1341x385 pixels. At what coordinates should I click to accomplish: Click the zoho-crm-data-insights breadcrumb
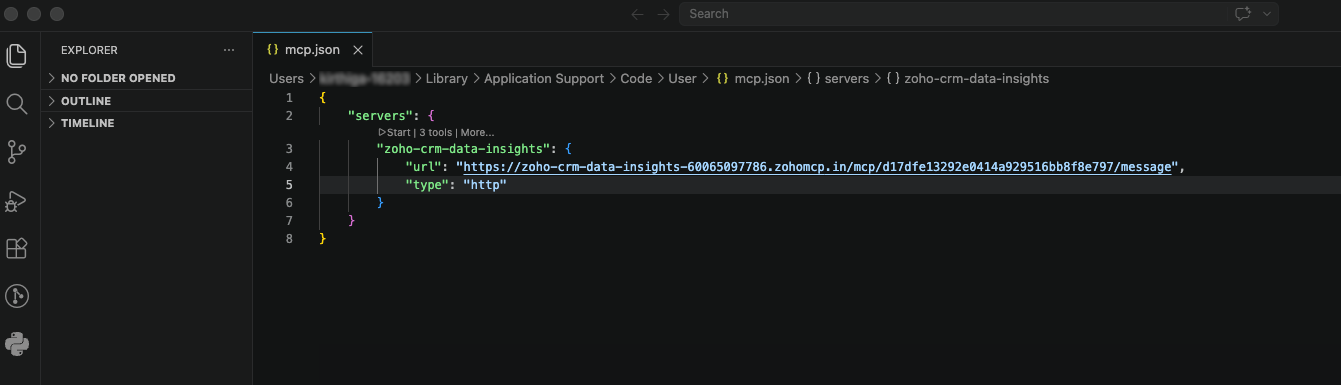pyautogui.click(x=968, y=78)
